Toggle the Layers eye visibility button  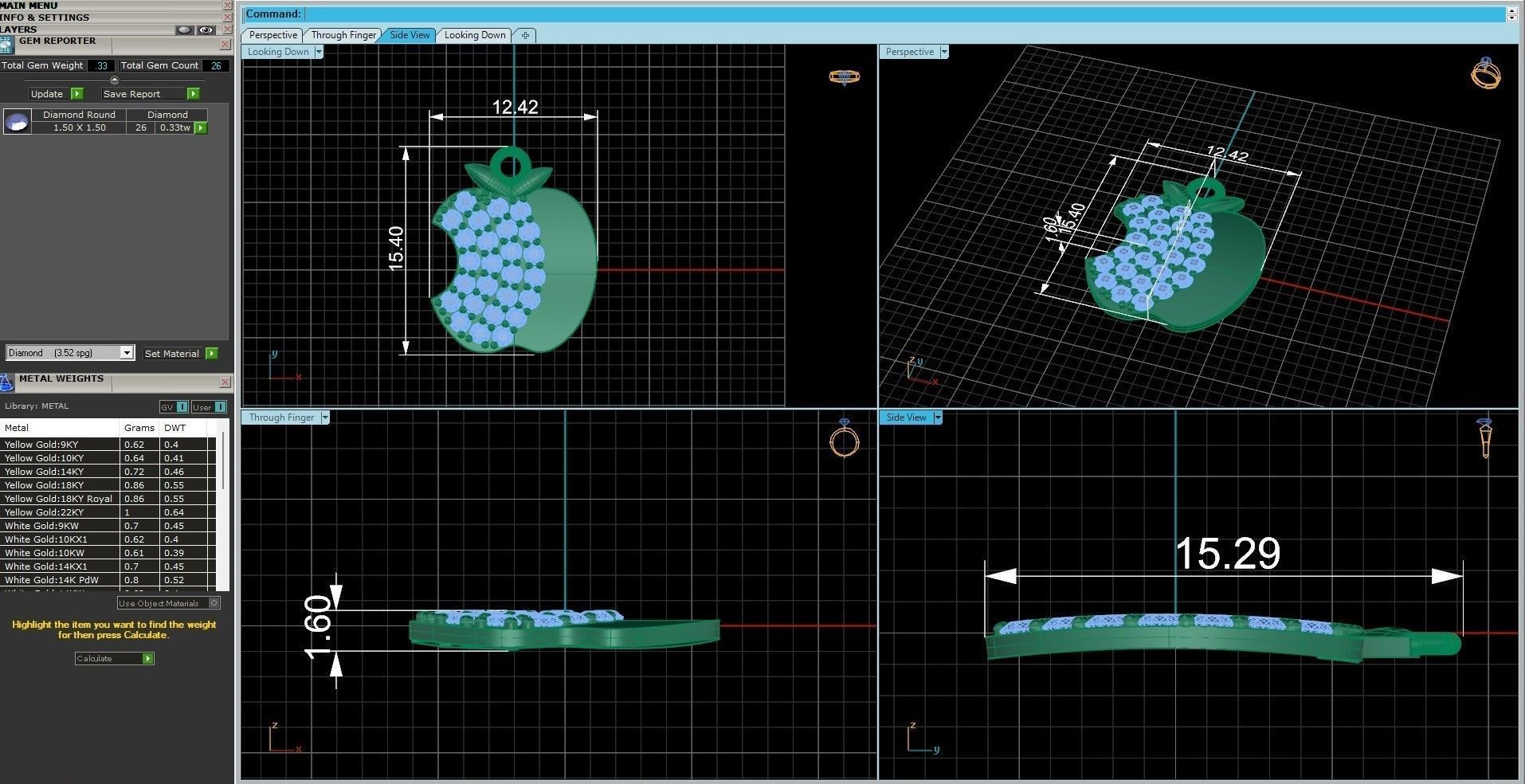pyautogui.click(x=206, y=29)
